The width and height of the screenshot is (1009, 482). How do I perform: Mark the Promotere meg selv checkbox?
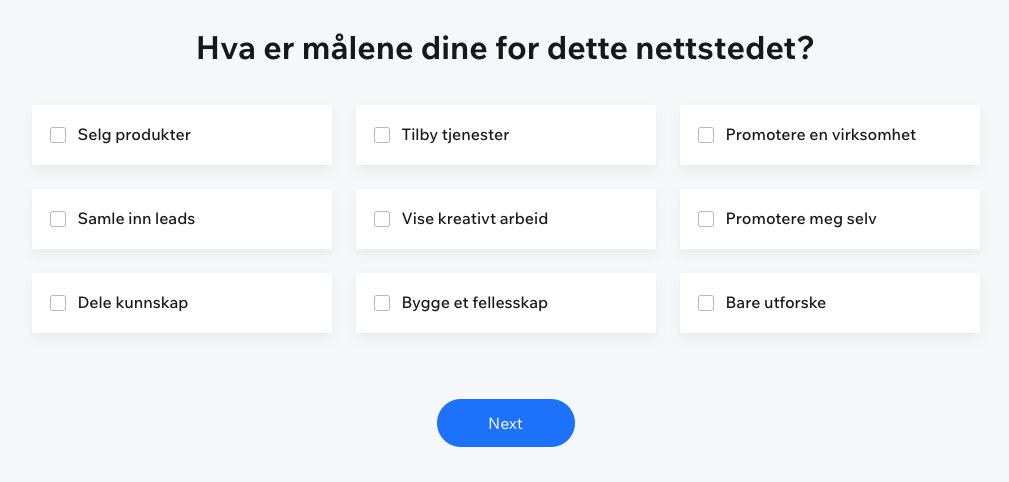[706, 219]
